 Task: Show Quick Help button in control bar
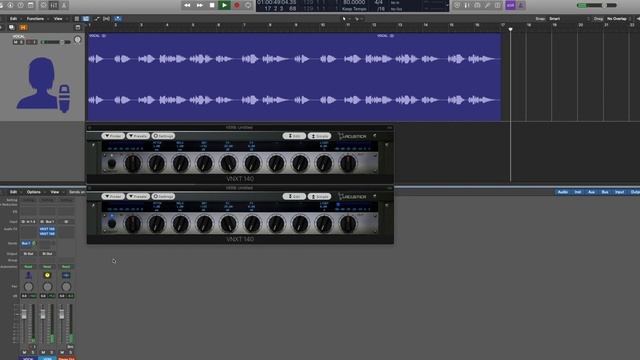pyautogui.click(x=20, y=5)
